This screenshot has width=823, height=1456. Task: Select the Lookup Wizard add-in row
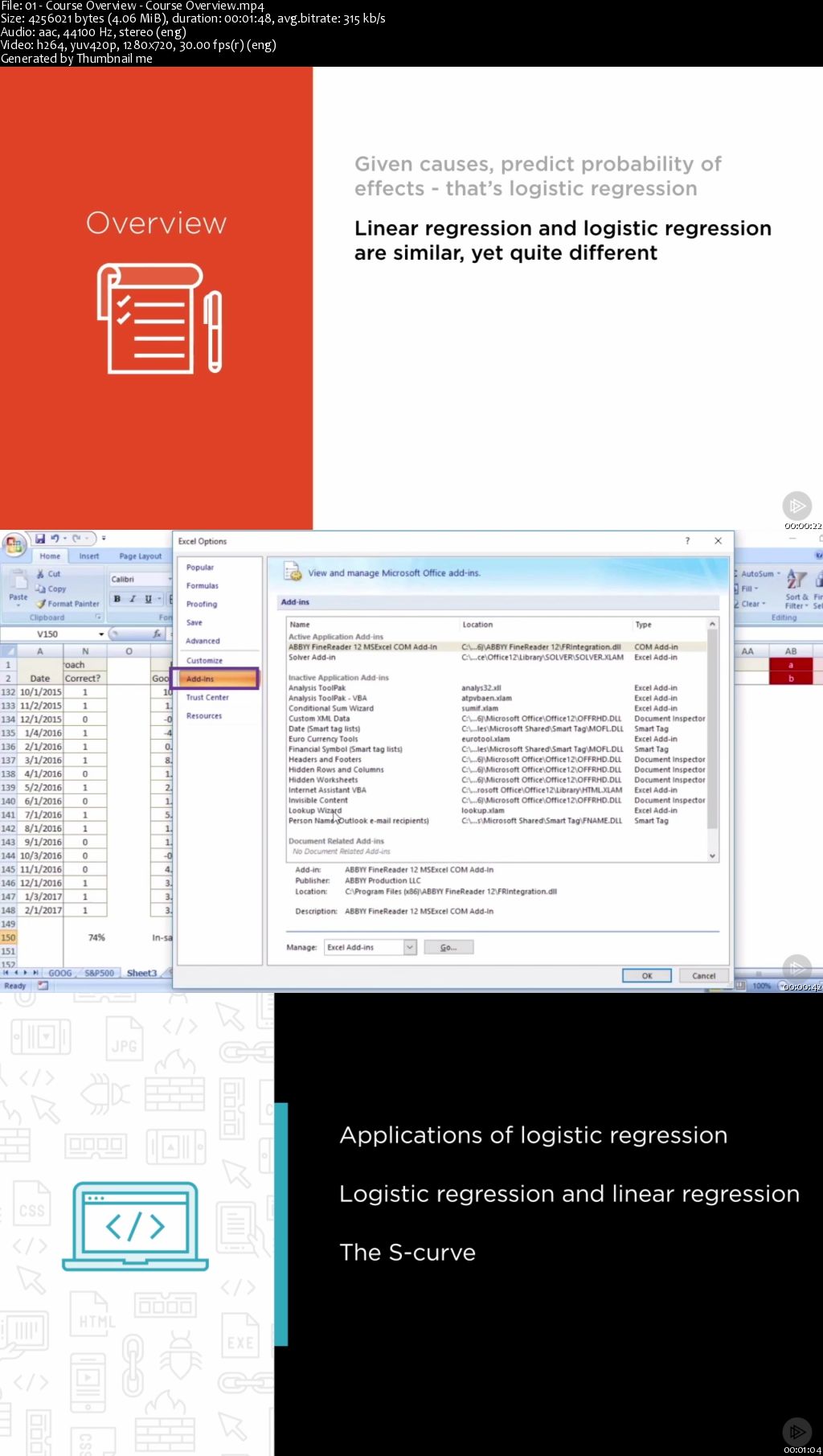pos(497,811)
